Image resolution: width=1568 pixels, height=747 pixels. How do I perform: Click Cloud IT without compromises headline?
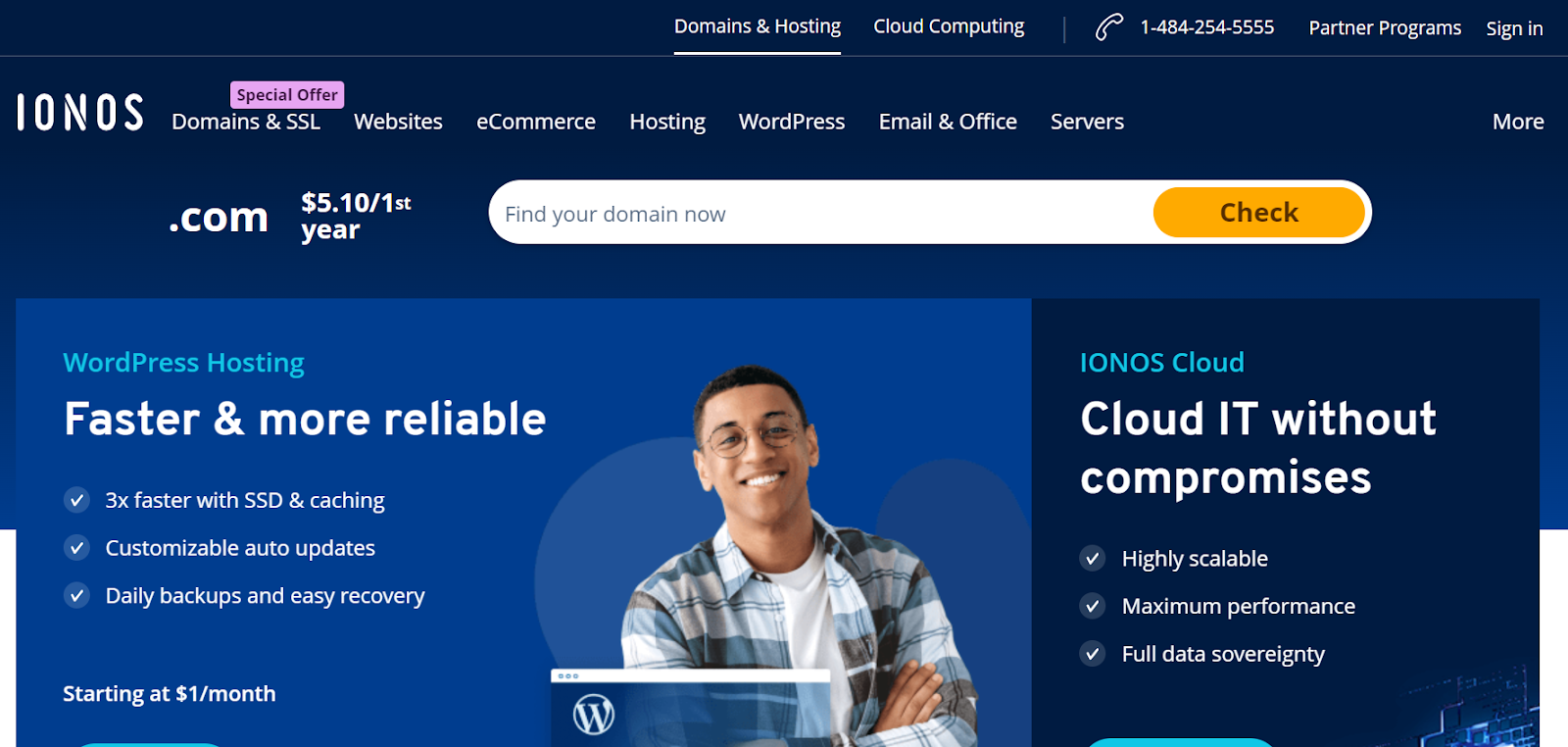click(1258, 448)
